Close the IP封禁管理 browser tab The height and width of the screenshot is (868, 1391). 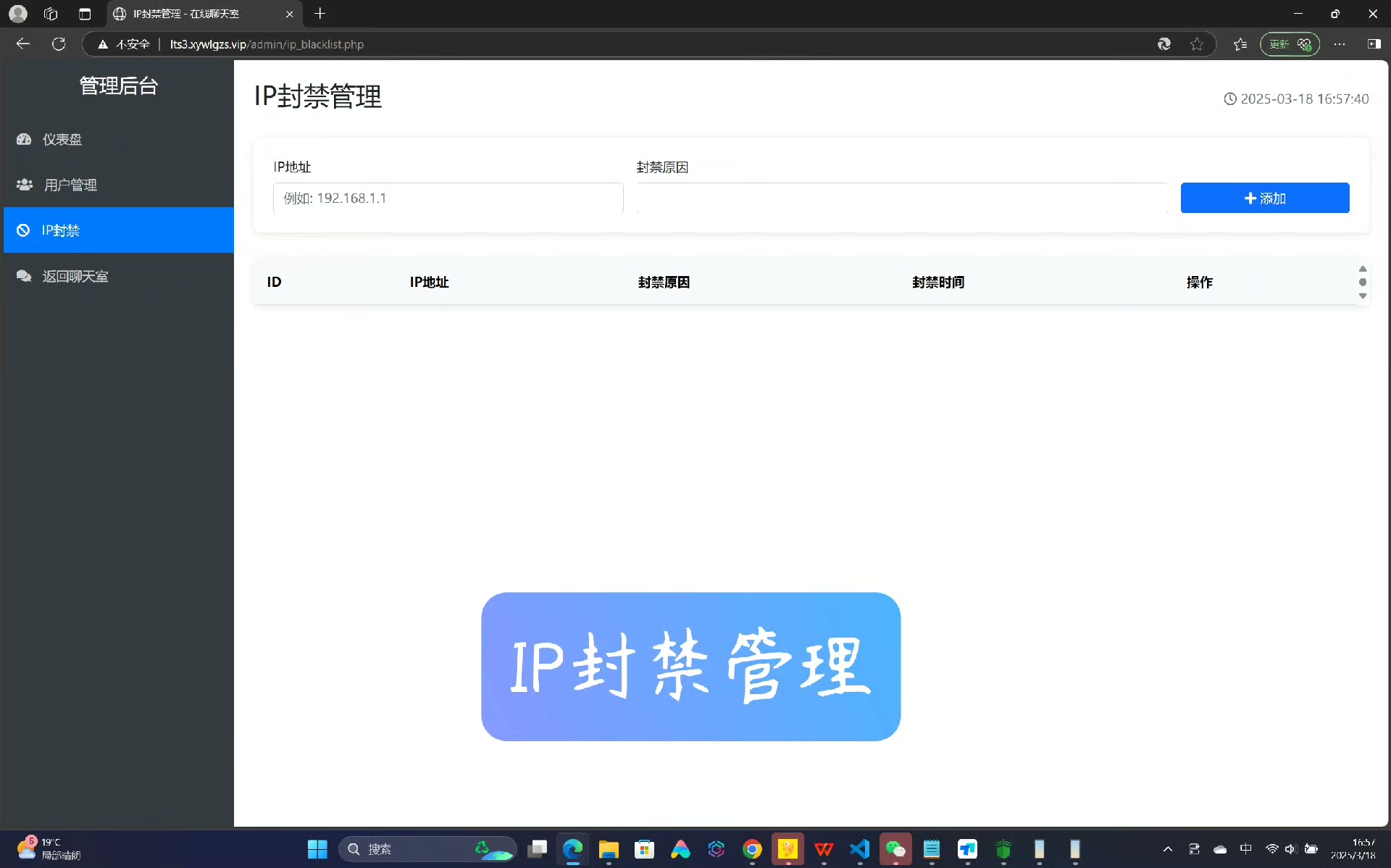[289, 14]
